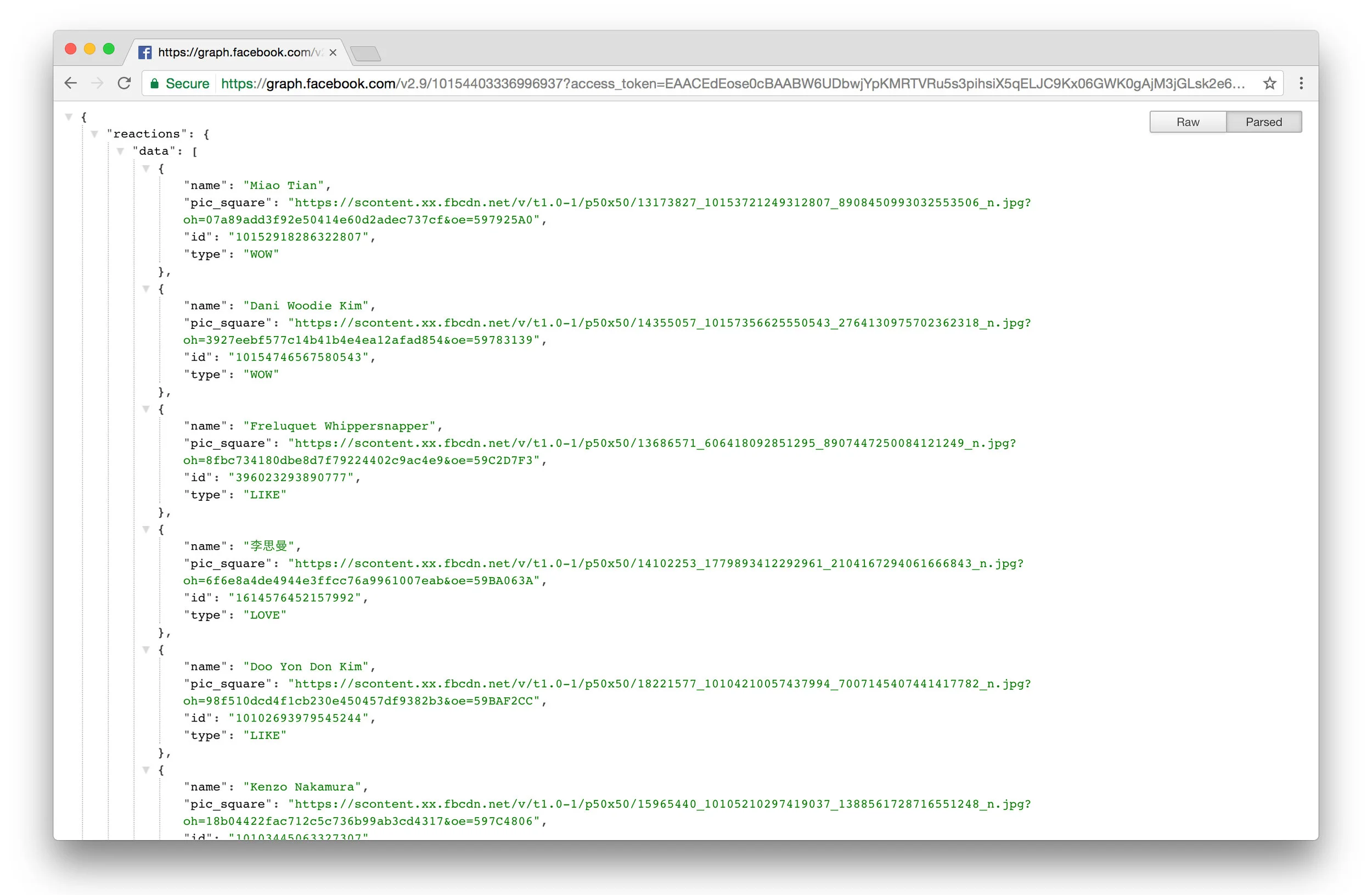
Task: Click the id value "396023293890777"
Action: click(x=290, y=478)
